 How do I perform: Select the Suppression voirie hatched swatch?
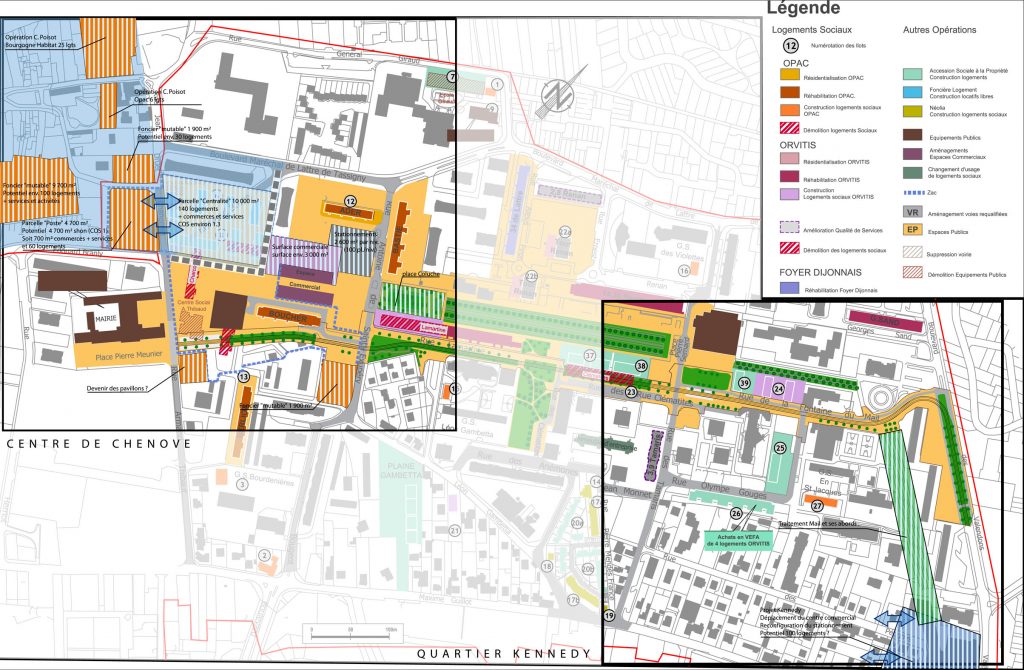point(913,252)
